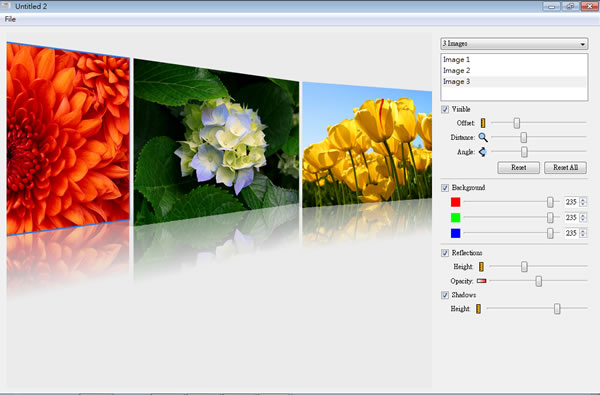Toggle the Visible checkbox
Screen dimensions: 600x395
(x=445, y=109)
